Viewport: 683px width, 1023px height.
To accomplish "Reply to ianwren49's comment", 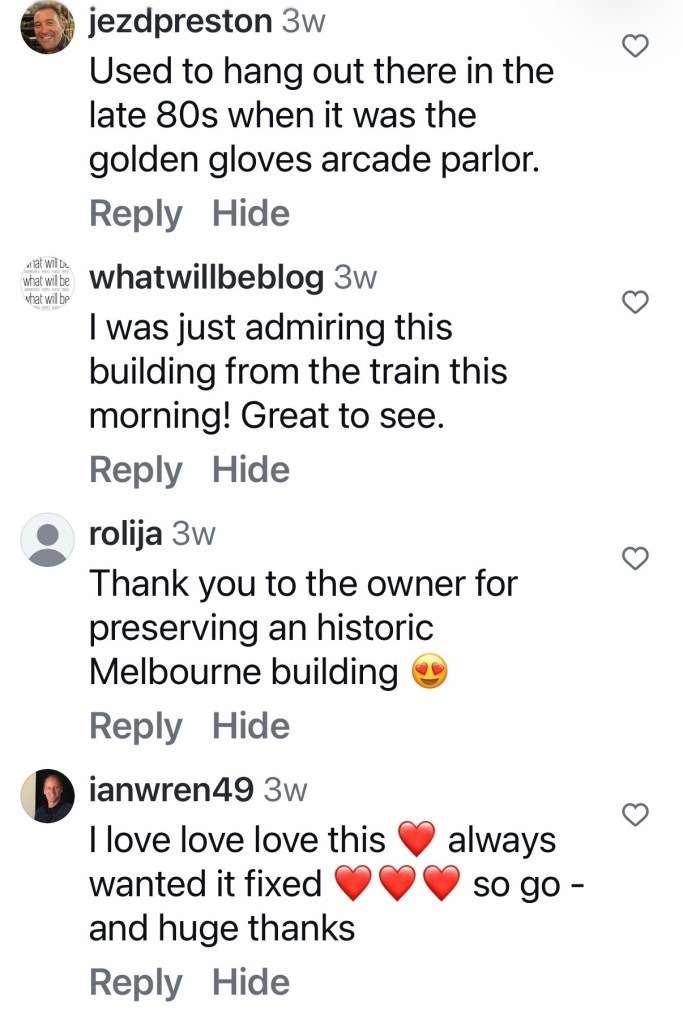I will point(136,984).
